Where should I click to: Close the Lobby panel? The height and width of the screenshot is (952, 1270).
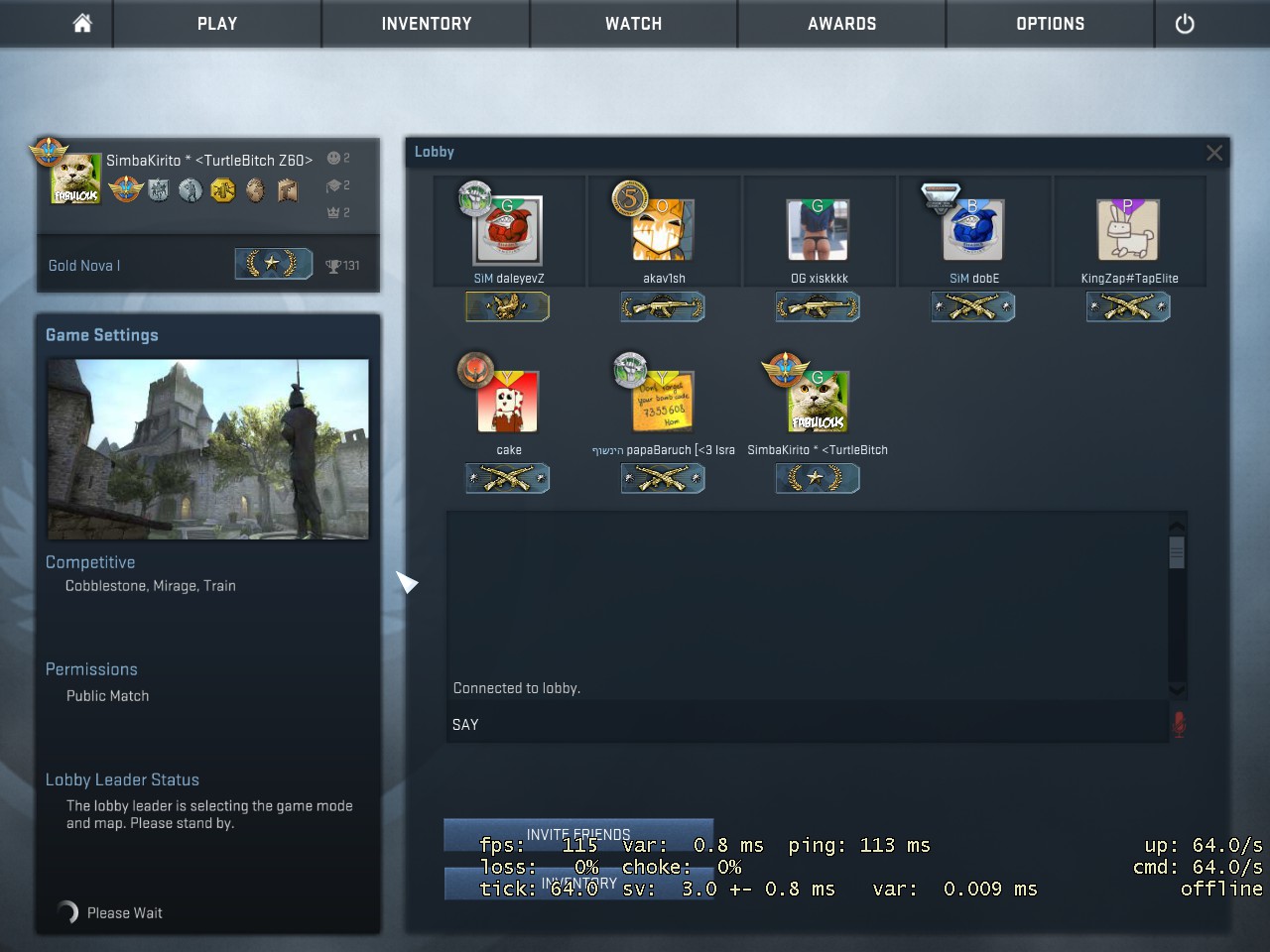click(x=1214, y=153)
